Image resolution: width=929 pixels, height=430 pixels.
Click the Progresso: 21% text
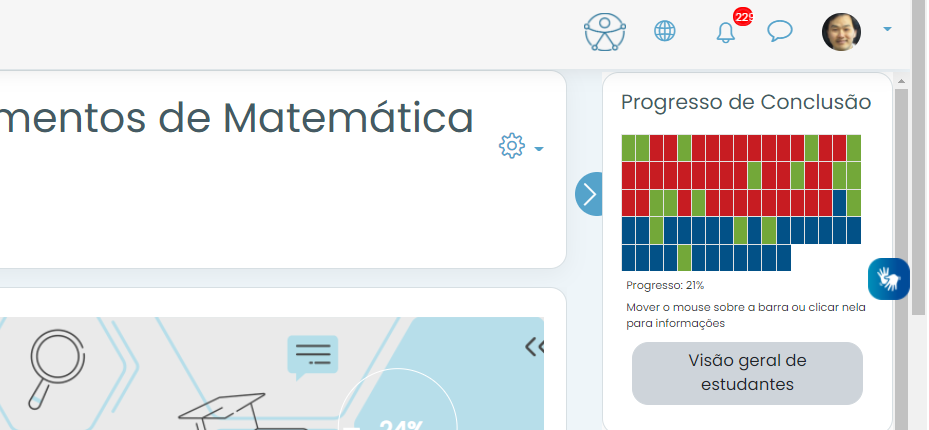pos(665,285)
